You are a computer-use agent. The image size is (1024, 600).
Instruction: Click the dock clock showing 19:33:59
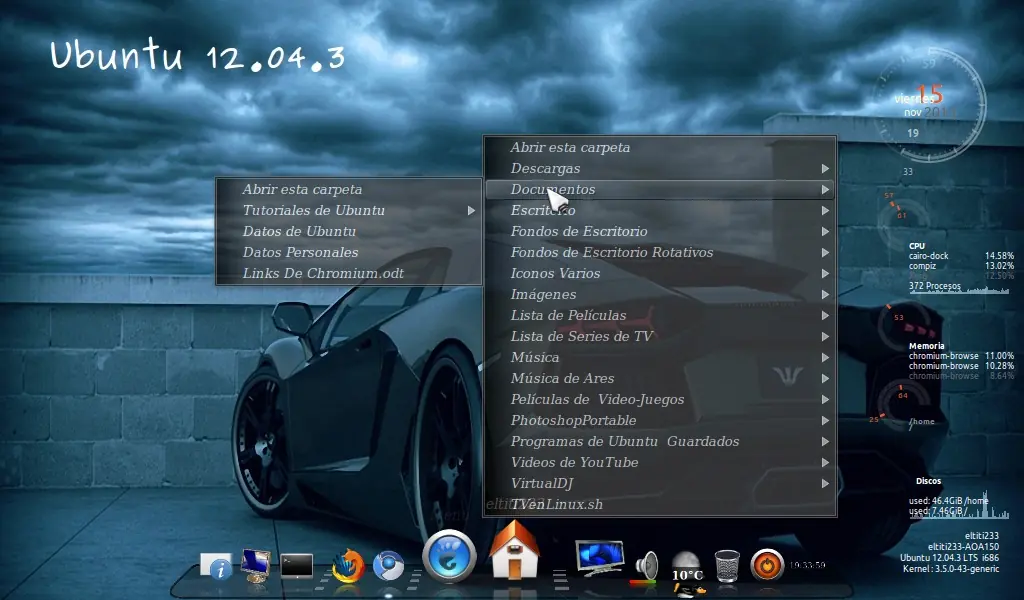(808, 565)
